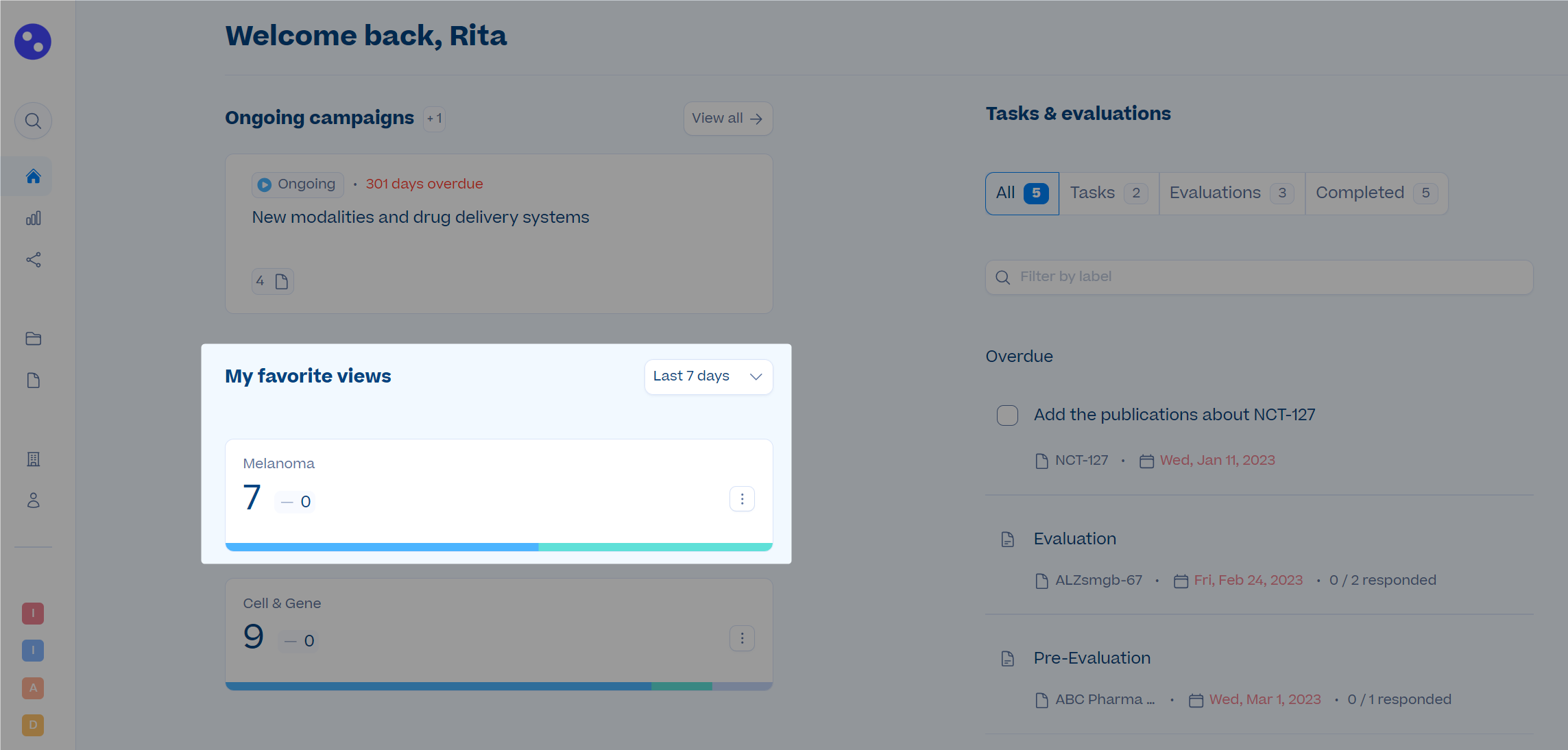
Task: Click the 'ALZsmgb-67' label
Action: tap(1098, 580)
